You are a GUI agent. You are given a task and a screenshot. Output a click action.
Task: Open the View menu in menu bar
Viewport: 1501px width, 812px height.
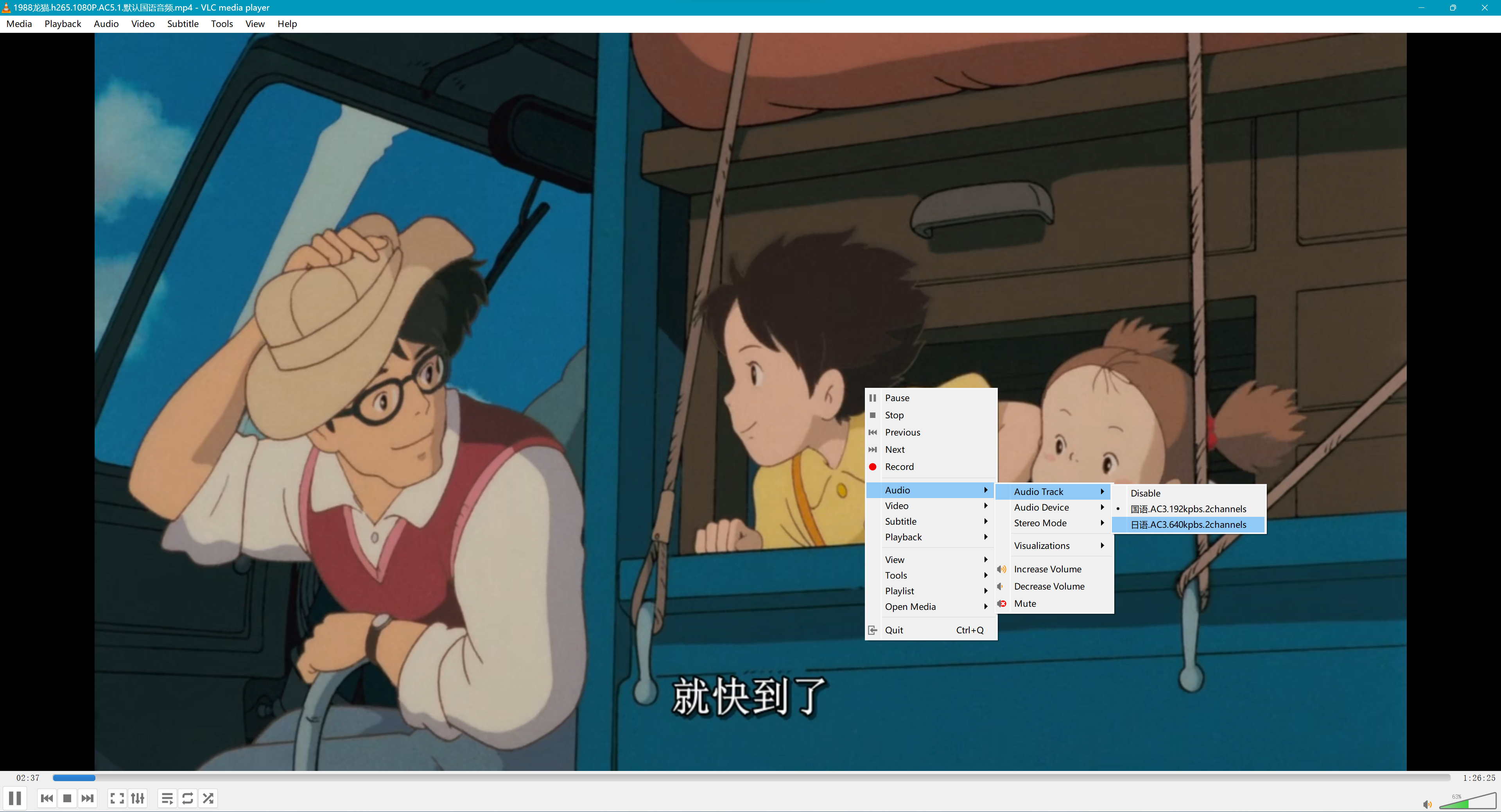tap(255, 24)
